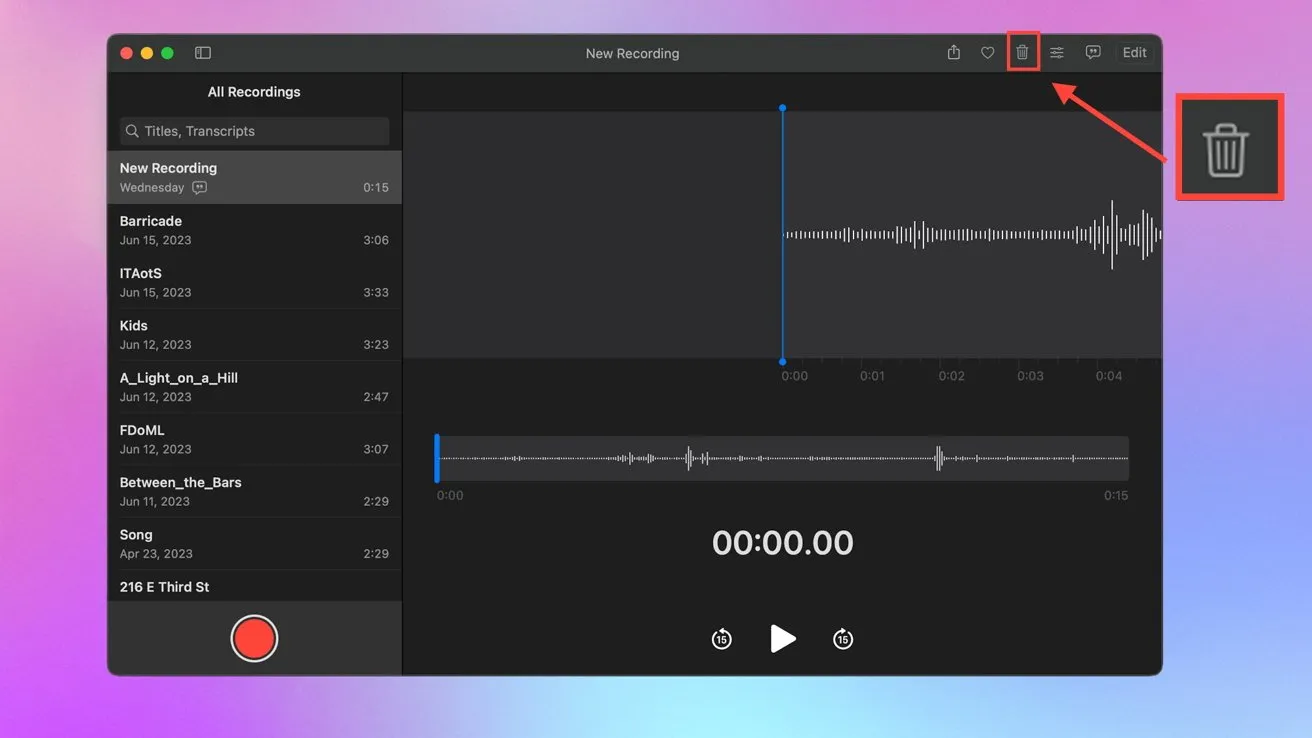
Task: Click the Edit button
Action: 1134,53
